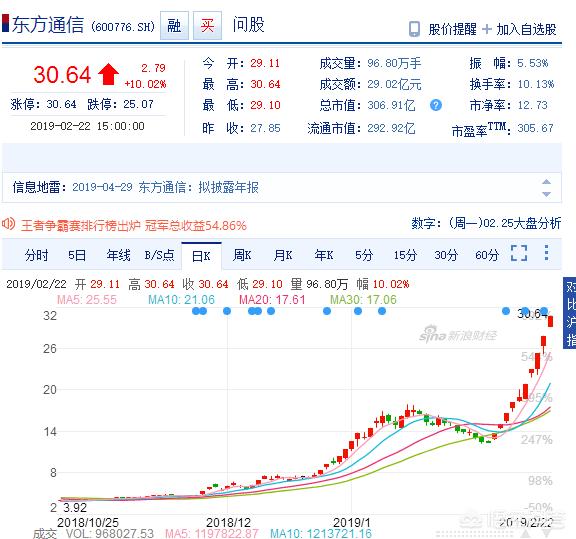Screen dimensions: 576x539
Task: Click the 买 buy badge
Action: coord(208,26)
